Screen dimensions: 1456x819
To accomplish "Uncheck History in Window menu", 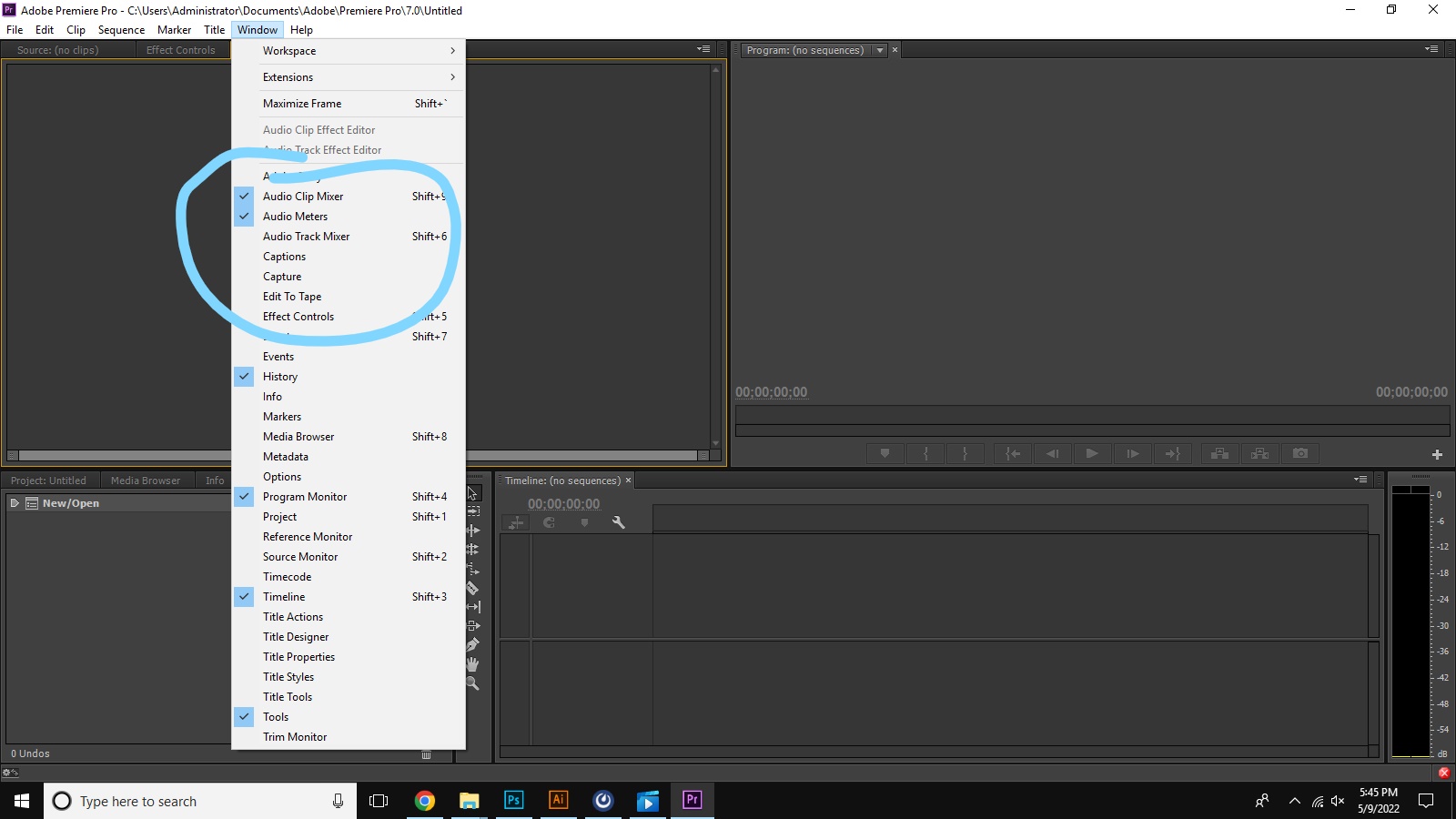I will 349,377.
